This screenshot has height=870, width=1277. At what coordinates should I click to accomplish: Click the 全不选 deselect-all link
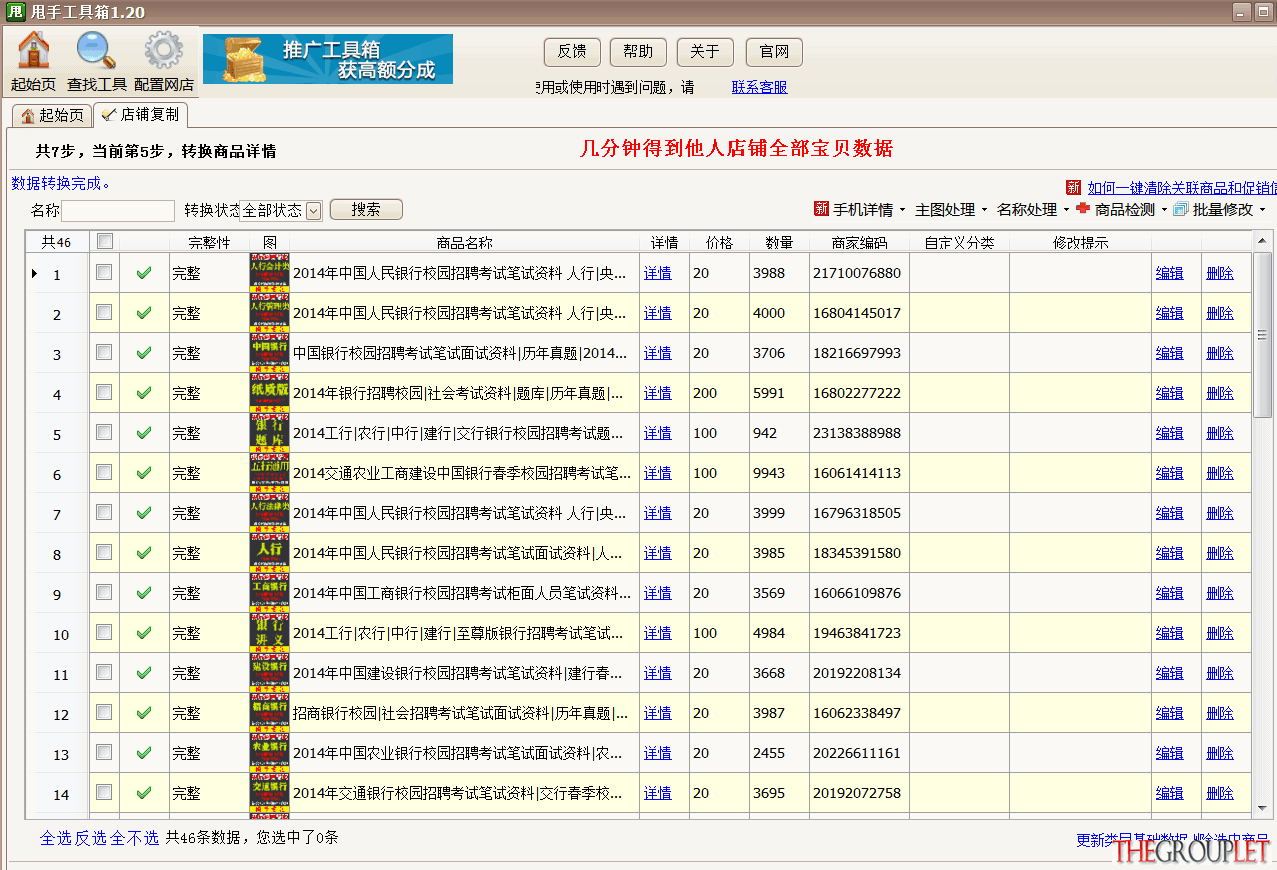click(135, 838)
